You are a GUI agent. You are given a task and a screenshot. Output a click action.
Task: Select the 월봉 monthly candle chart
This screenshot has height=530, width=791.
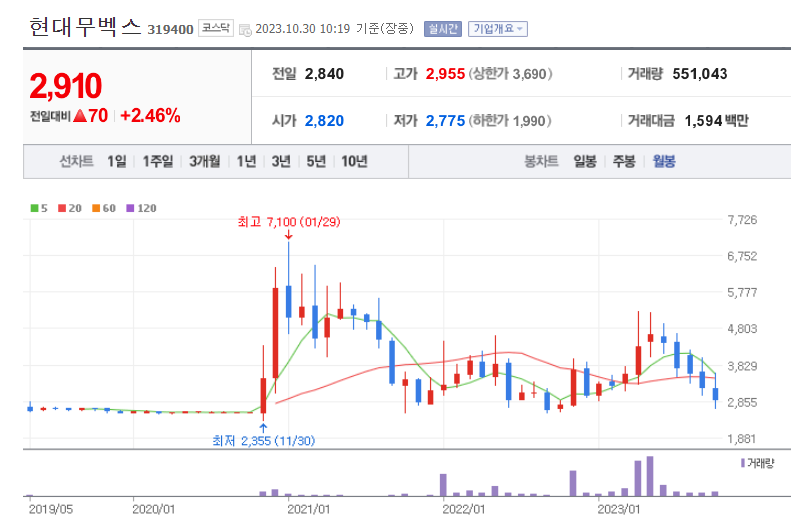coord(664,161)
